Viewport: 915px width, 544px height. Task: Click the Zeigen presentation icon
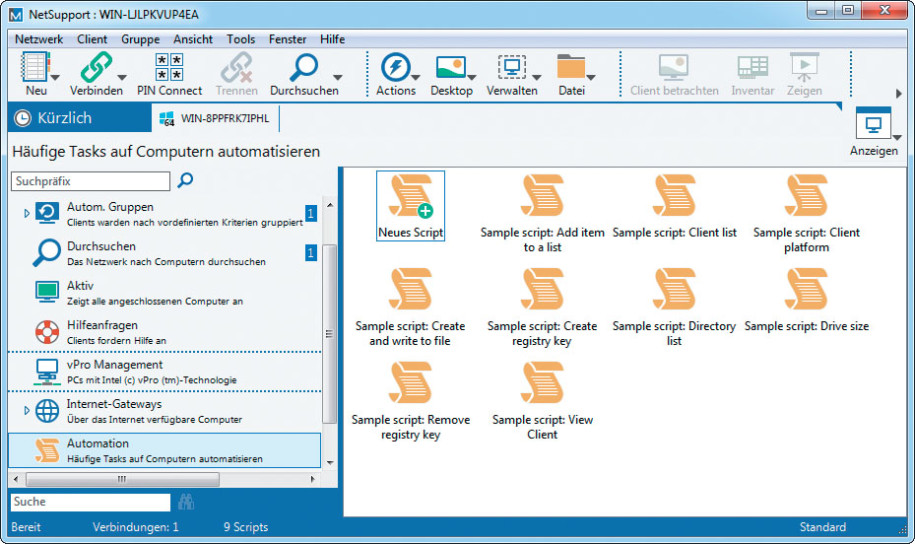[x=804, y=67]
